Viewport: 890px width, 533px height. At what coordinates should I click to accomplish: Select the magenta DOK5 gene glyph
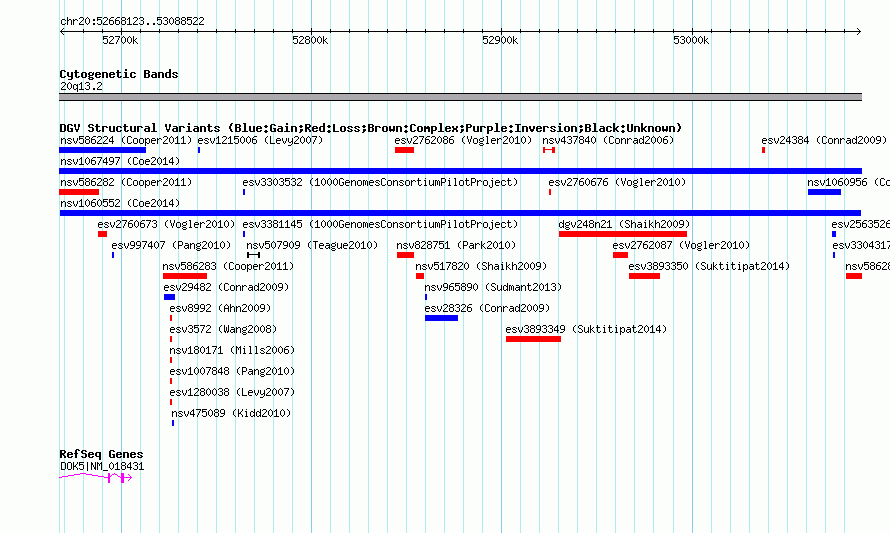[x=95, y=478]
